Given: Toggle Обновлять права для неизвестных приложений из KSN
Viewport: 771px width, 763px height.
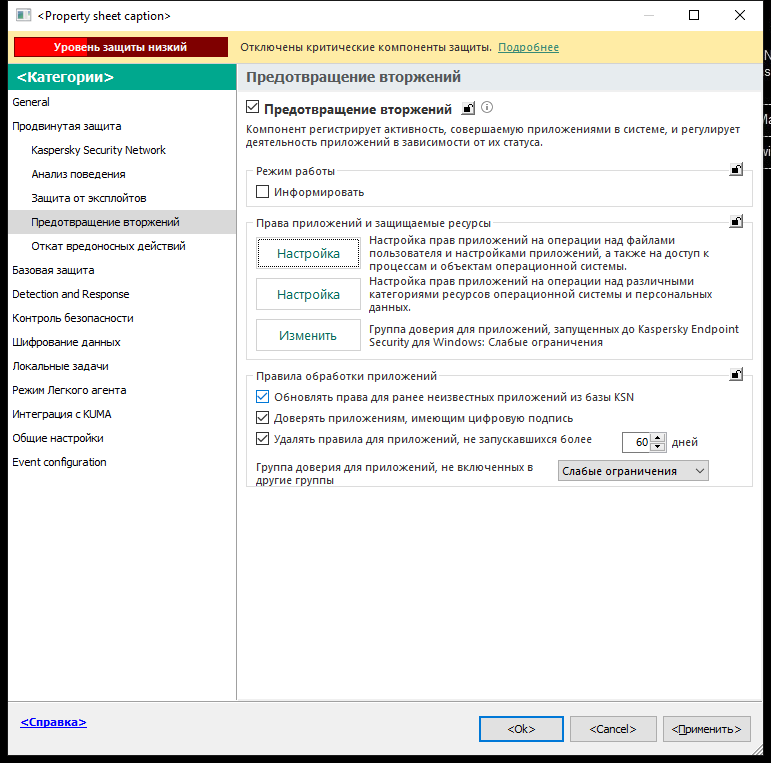Looking at the screenshot, I should point(263,397).
